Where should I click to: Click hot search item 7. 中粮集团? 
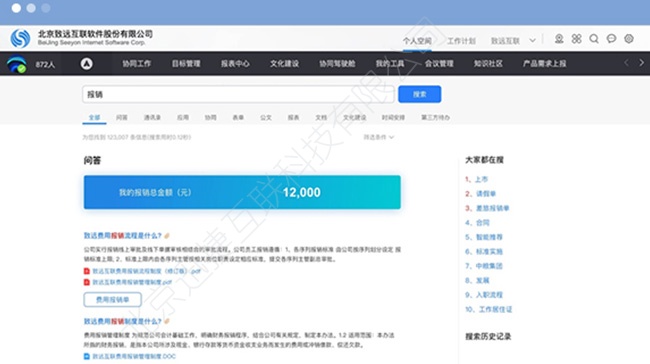coord(484,266)
